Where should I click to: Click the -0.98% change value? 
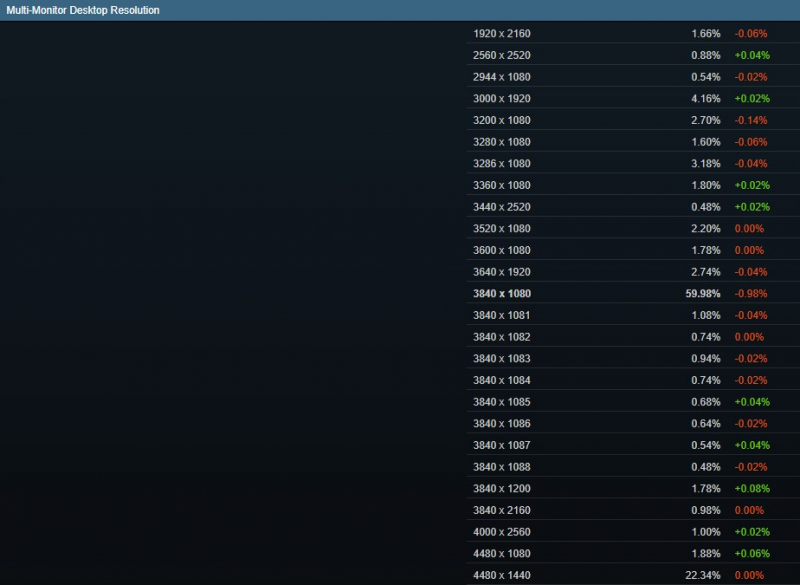752,294
